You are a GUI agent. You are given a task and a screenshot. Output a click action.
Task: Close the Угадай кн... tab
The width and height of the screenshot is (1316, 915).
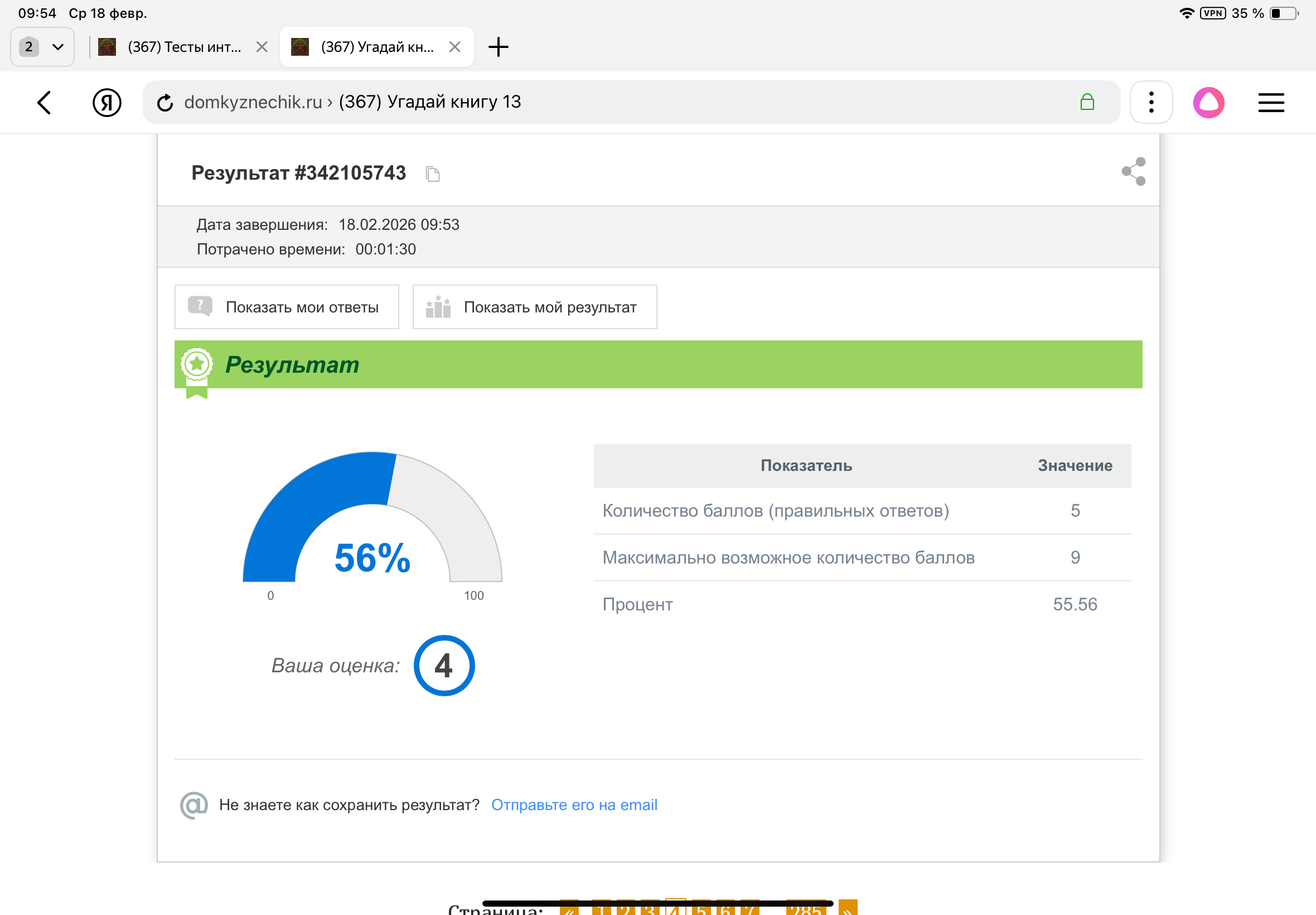455,47
